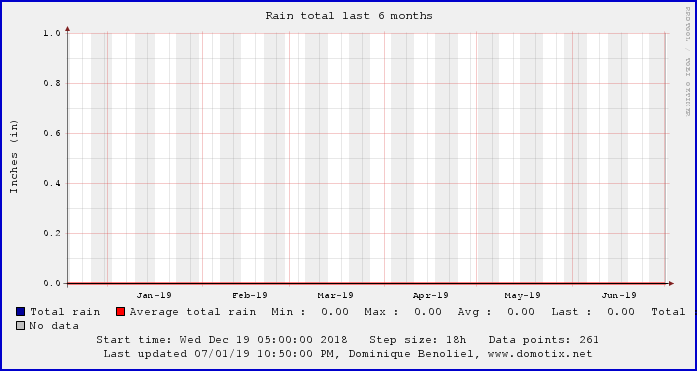Click the 'Jun-19' axis label
Image resolution: width=697 pixels, height=371 pixels.
point(619,295)
